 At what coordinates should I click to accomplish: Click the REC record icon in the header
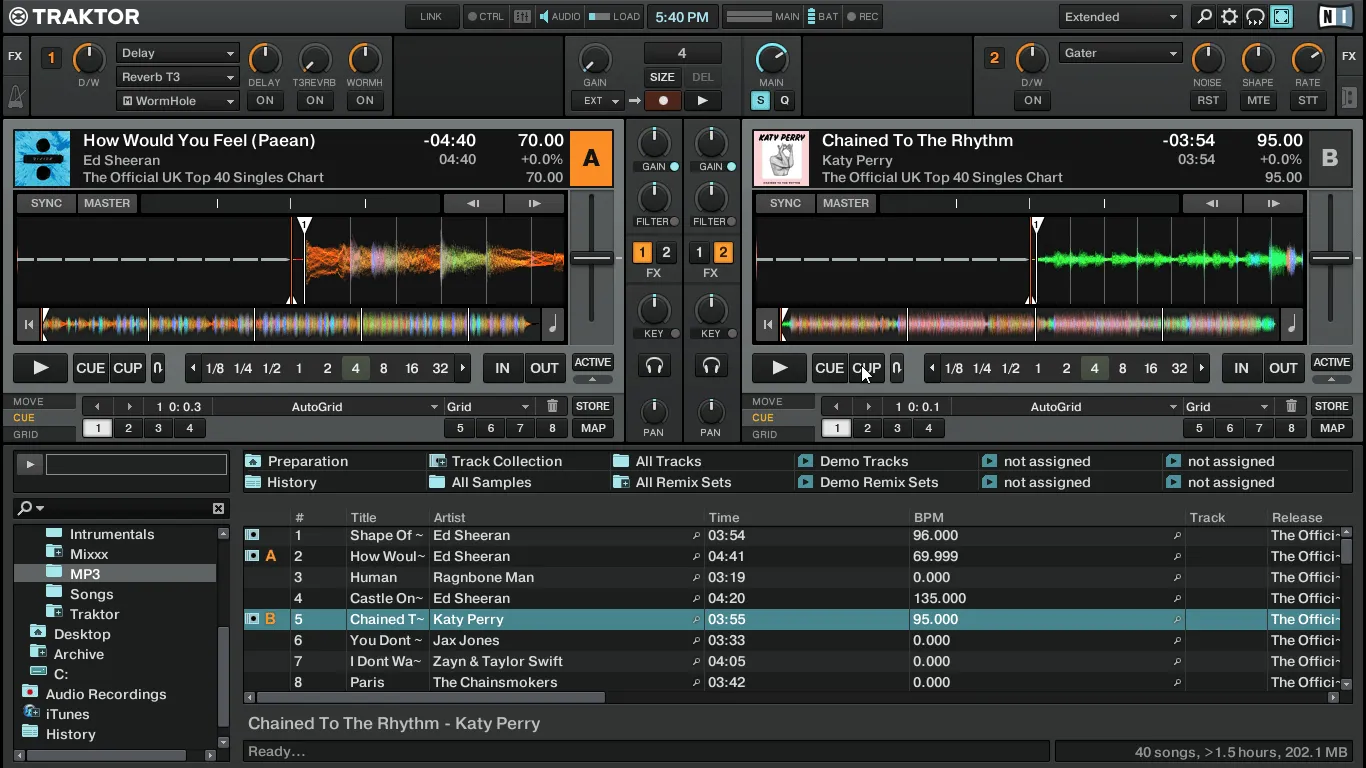(851, 17)
